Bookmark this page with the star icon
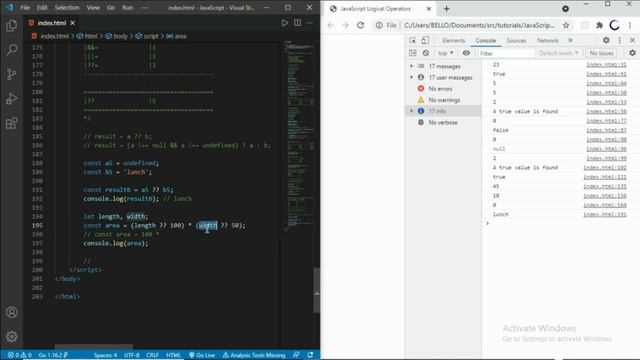Image resolution: width=640 pixels, height=360 pixels. point(566,25)
